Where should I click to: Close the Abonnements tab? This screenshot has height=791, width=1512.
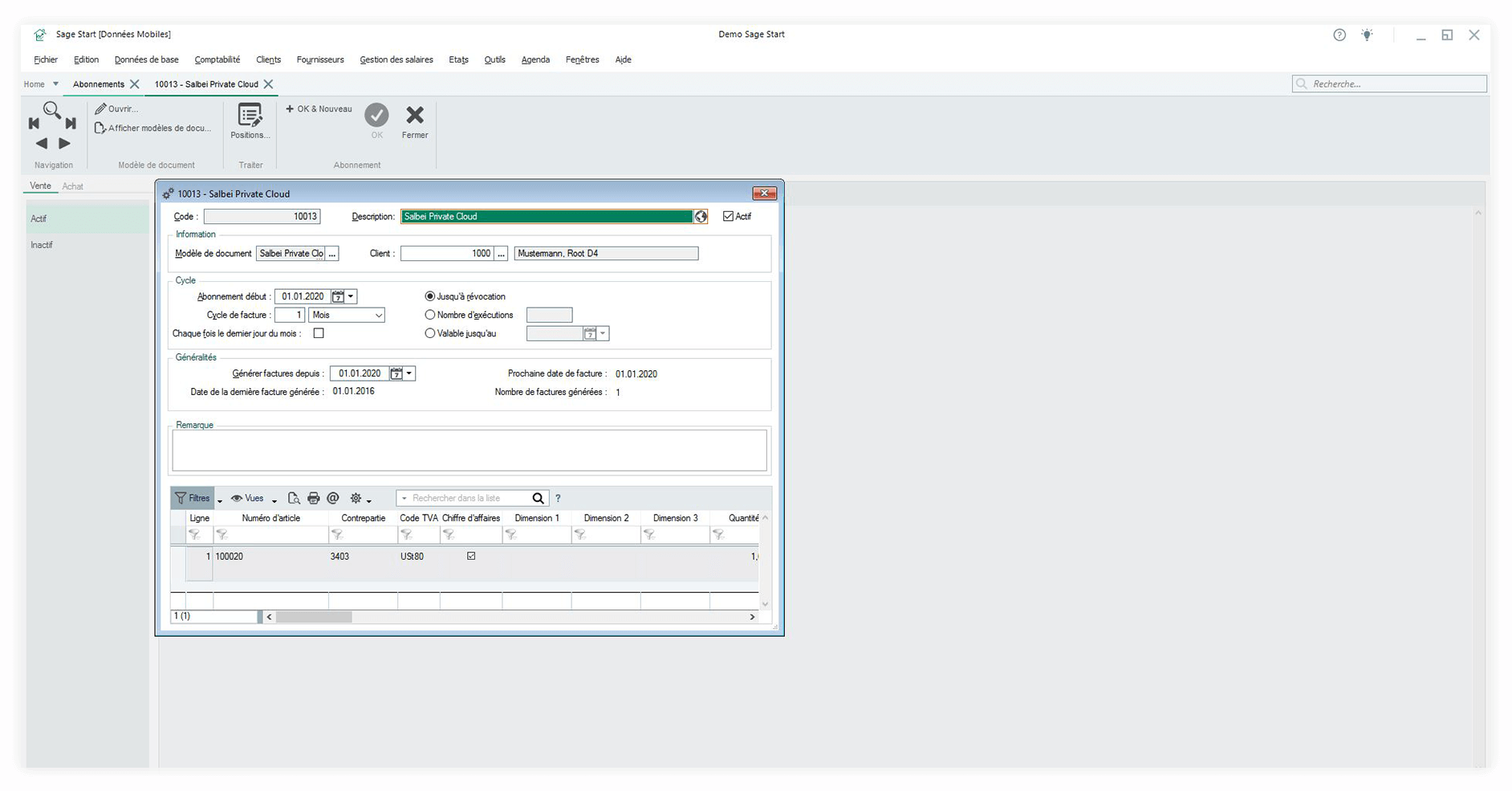click(135, 84)
